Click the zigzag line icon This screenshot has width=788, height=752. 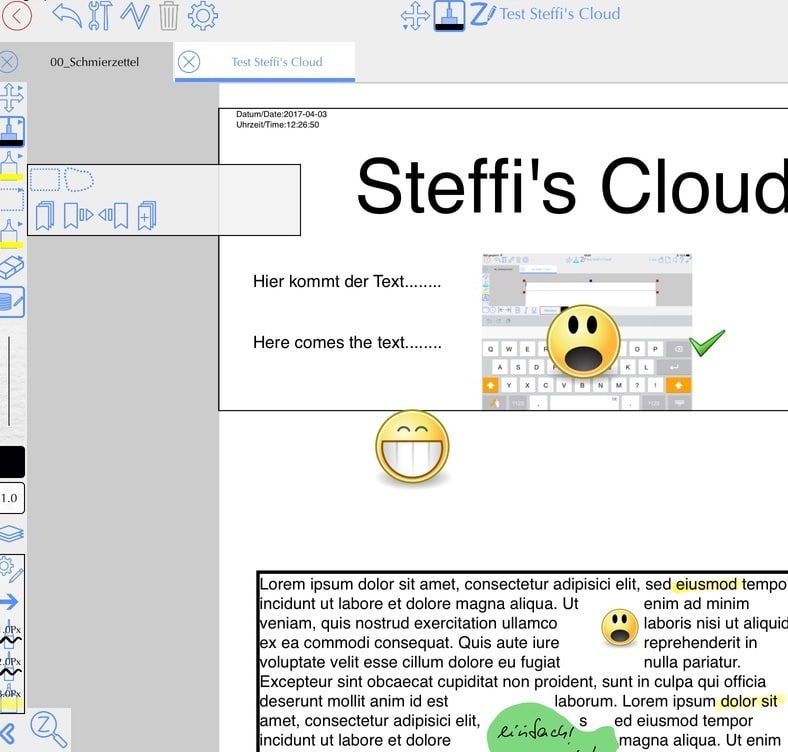(134, 15)
